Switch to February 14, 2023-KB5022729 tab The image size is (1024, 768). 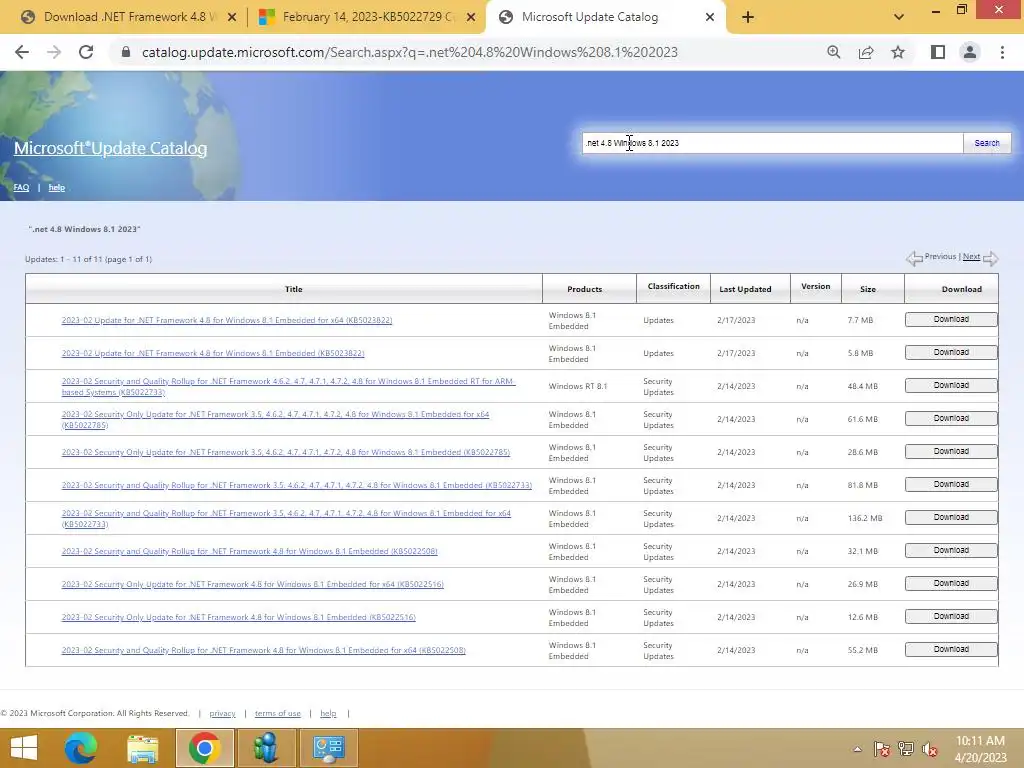[367, 17]
